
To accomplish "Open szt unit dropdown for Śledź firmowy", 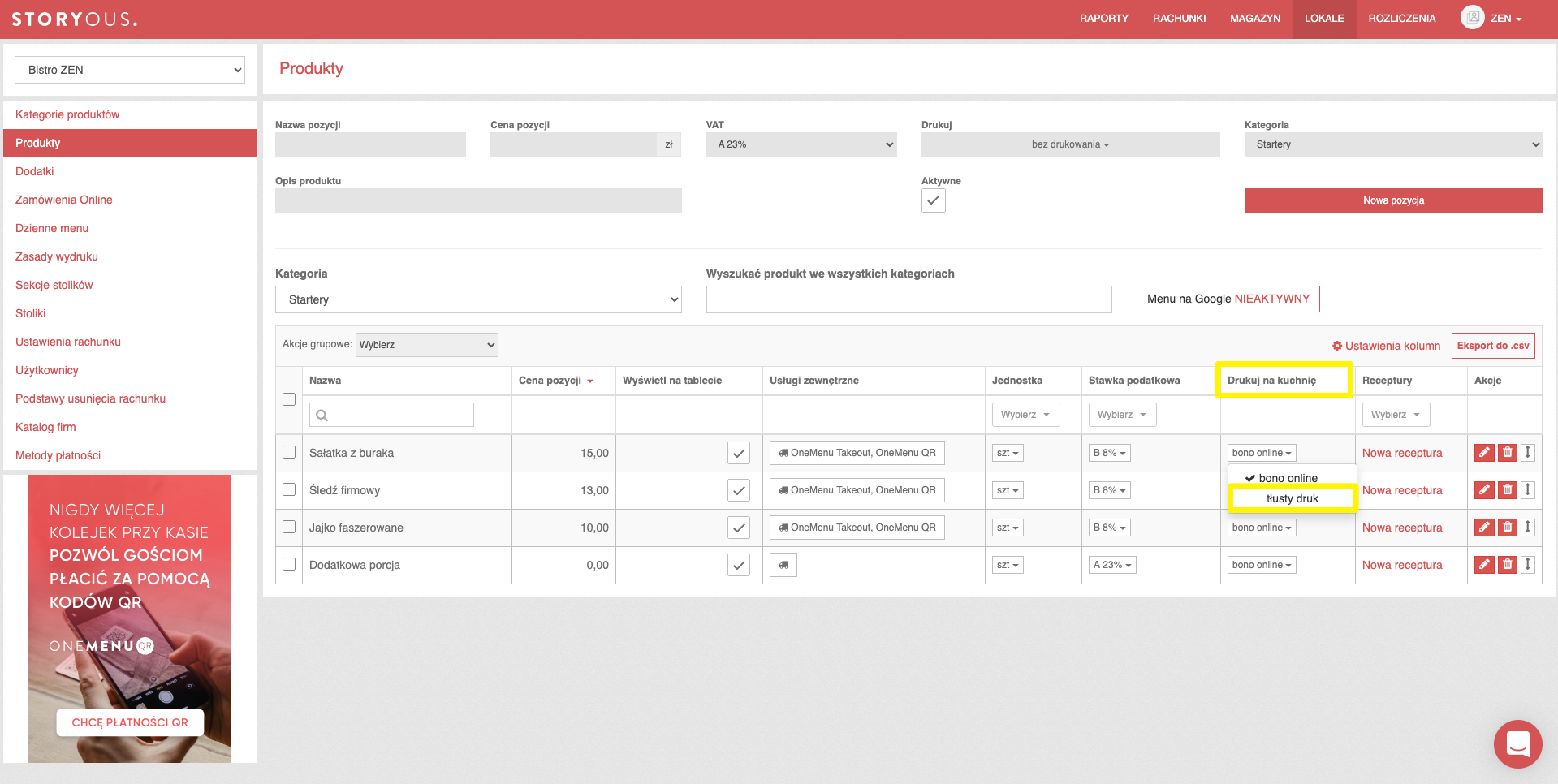I will [1008, 490].
